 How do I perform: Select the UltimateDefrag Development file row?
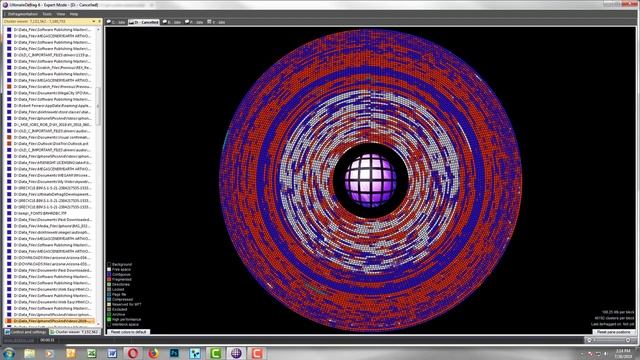(49, 194)
